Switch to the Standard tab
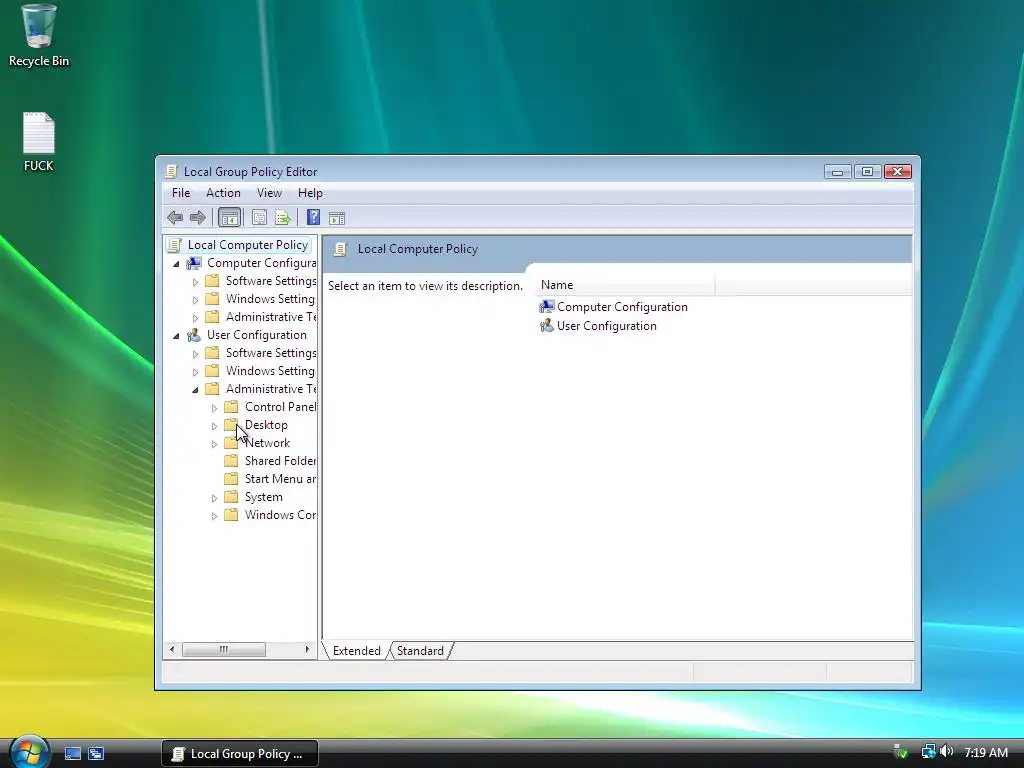 point(420,651)
